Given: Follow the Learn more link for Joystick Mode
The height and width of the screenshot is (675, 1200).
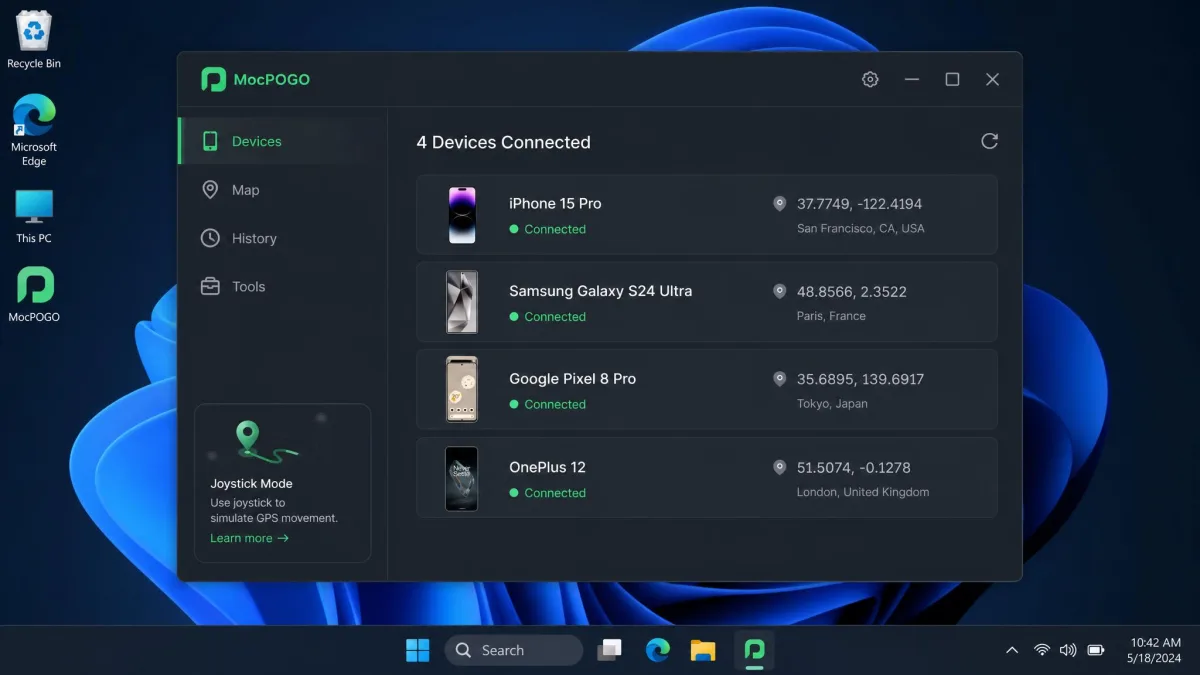Looking at the screenshot, I should [x=249, y=538].
